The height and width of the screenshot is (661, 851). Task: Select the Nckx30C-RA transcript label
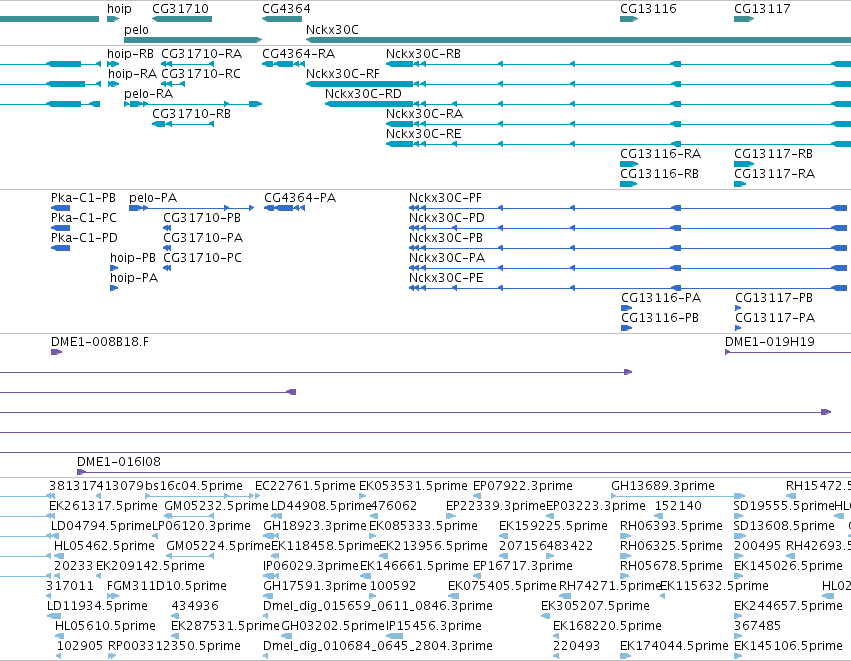(424, 114)
